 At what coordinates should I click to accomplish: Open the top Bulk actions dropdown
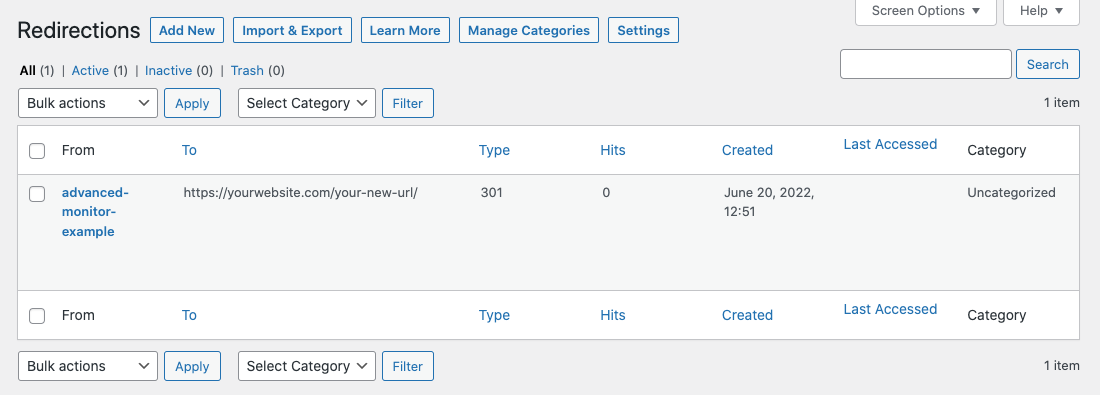88,103
